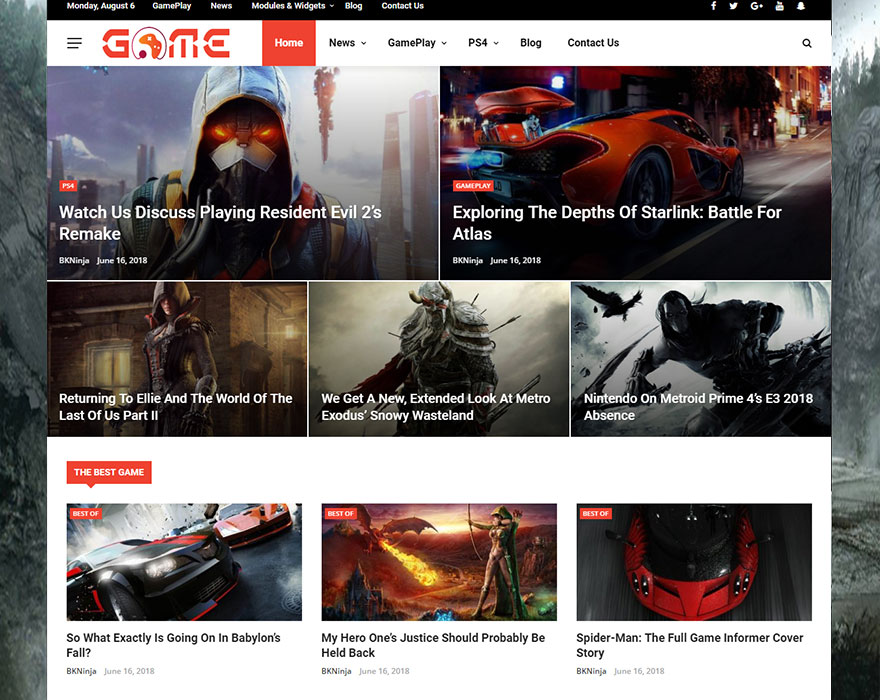
Task: Click the Monday, August 6 date text
Action: point(100,6)
